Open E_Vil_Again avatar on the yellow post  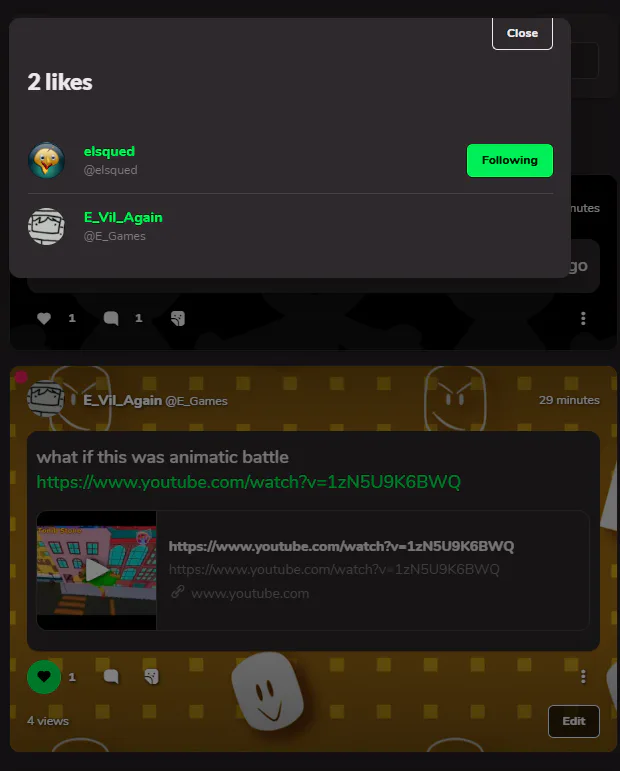click(x=45, y=399)
